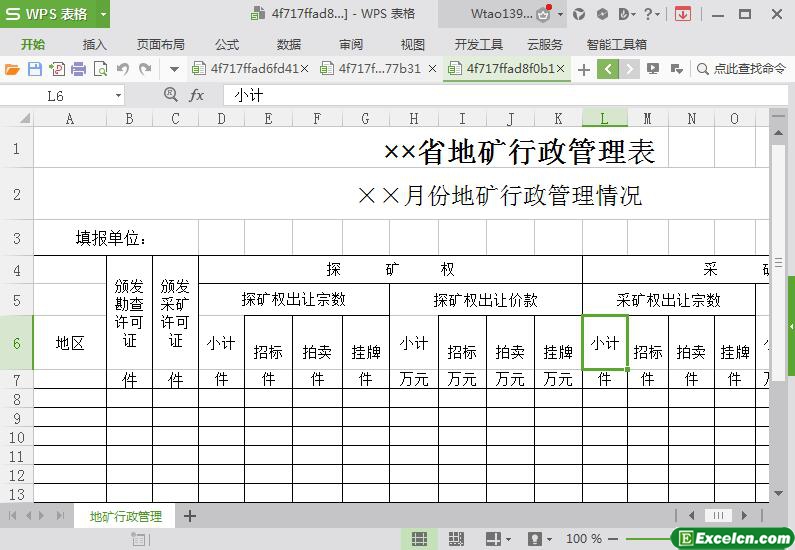This screenshot has height=550, width=795.
Task: Close the 4f717ffad6fd41 document tab
Action: [304, 68]
